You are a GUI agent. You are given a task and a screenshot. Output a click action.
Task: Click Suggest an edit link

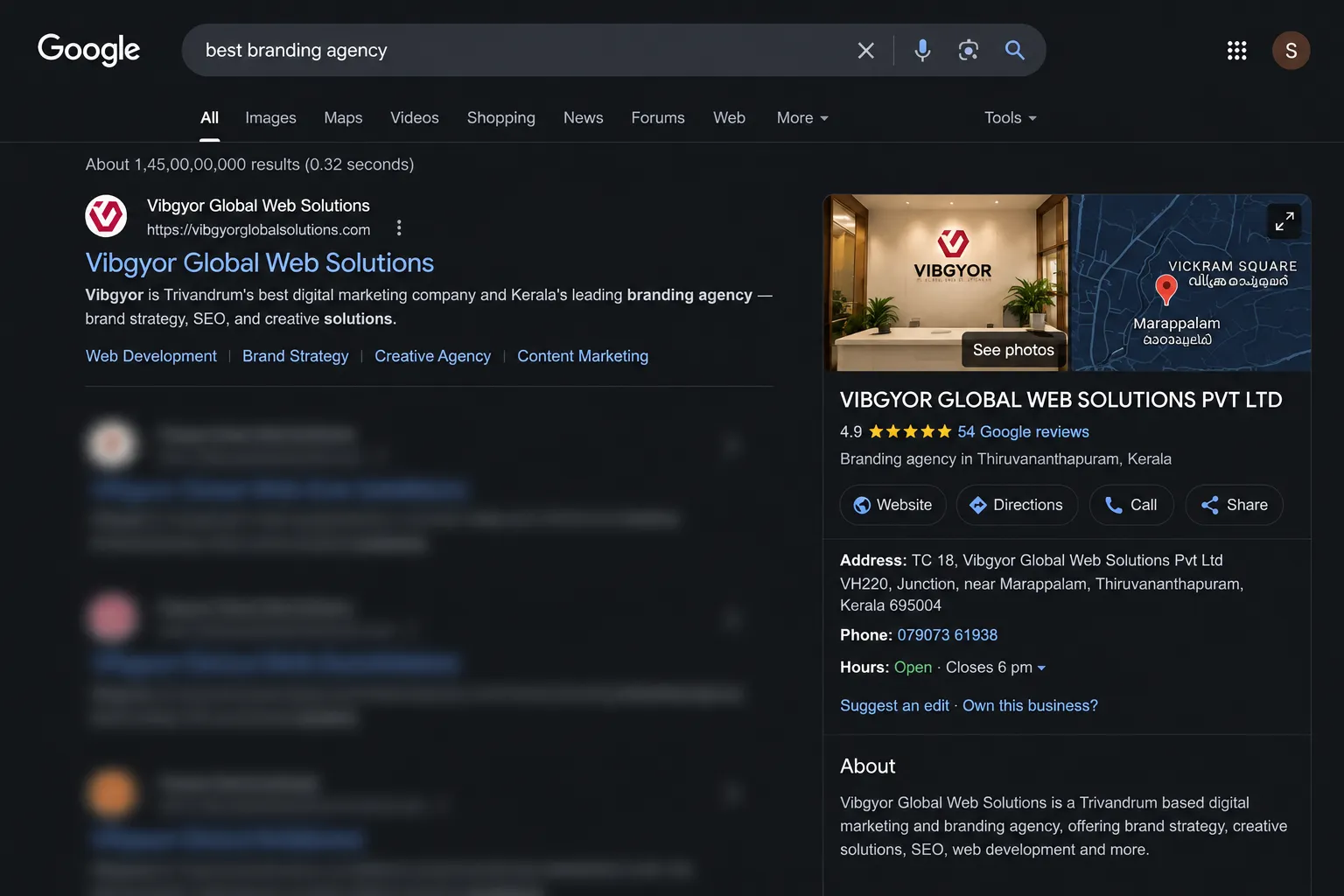894,706
